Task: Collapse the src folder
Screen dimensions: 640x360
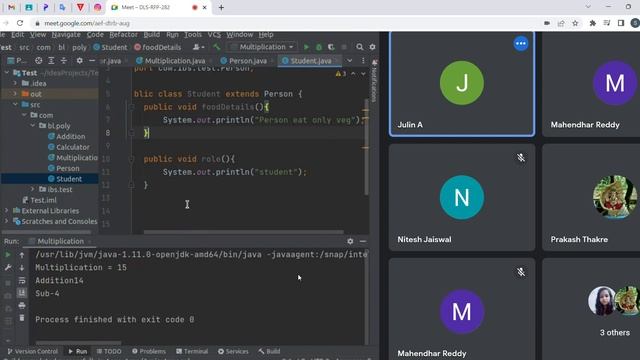Action: [16, 104]
